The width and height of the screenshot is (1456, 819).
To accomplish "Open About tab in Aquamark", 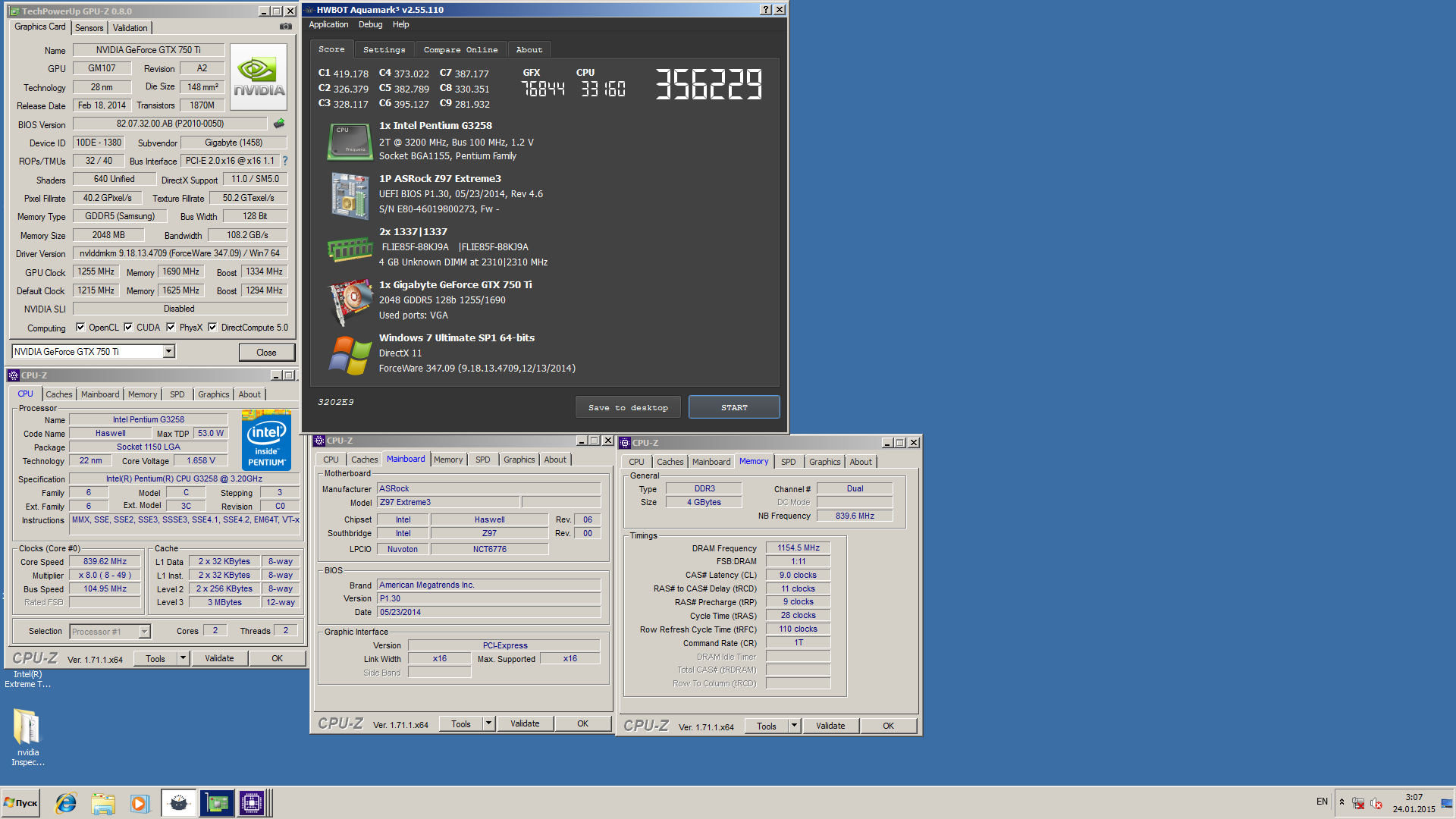I will [529, 49].
